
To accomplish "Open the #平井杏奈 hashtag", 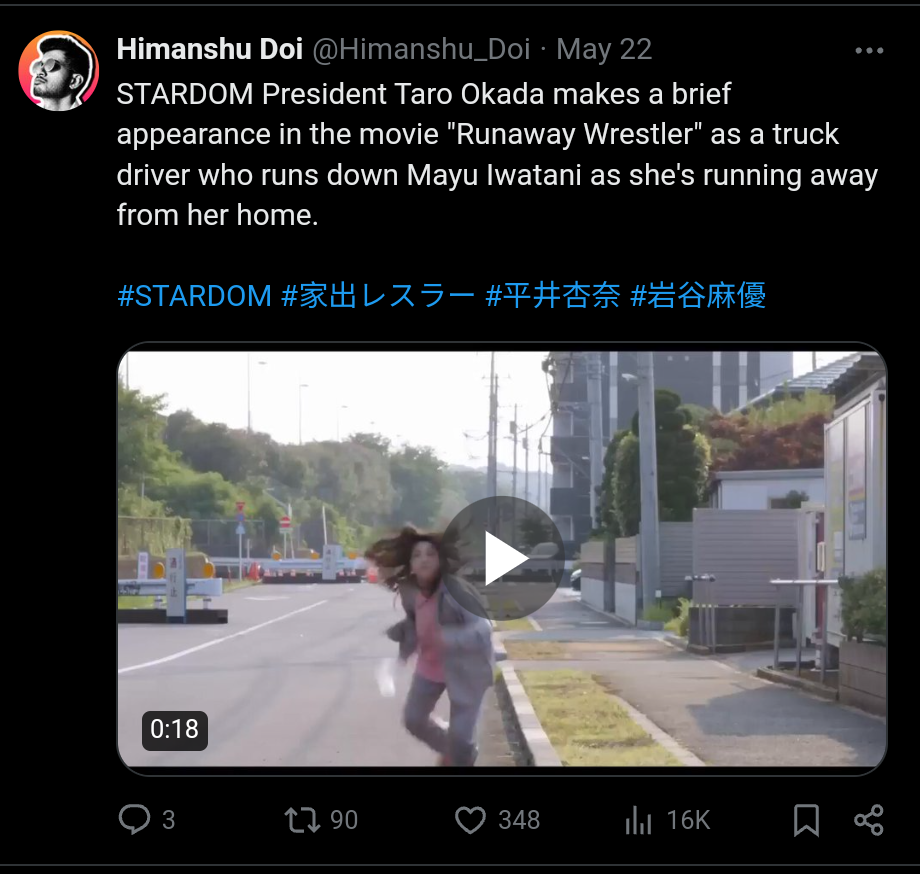I will point(553,296).
